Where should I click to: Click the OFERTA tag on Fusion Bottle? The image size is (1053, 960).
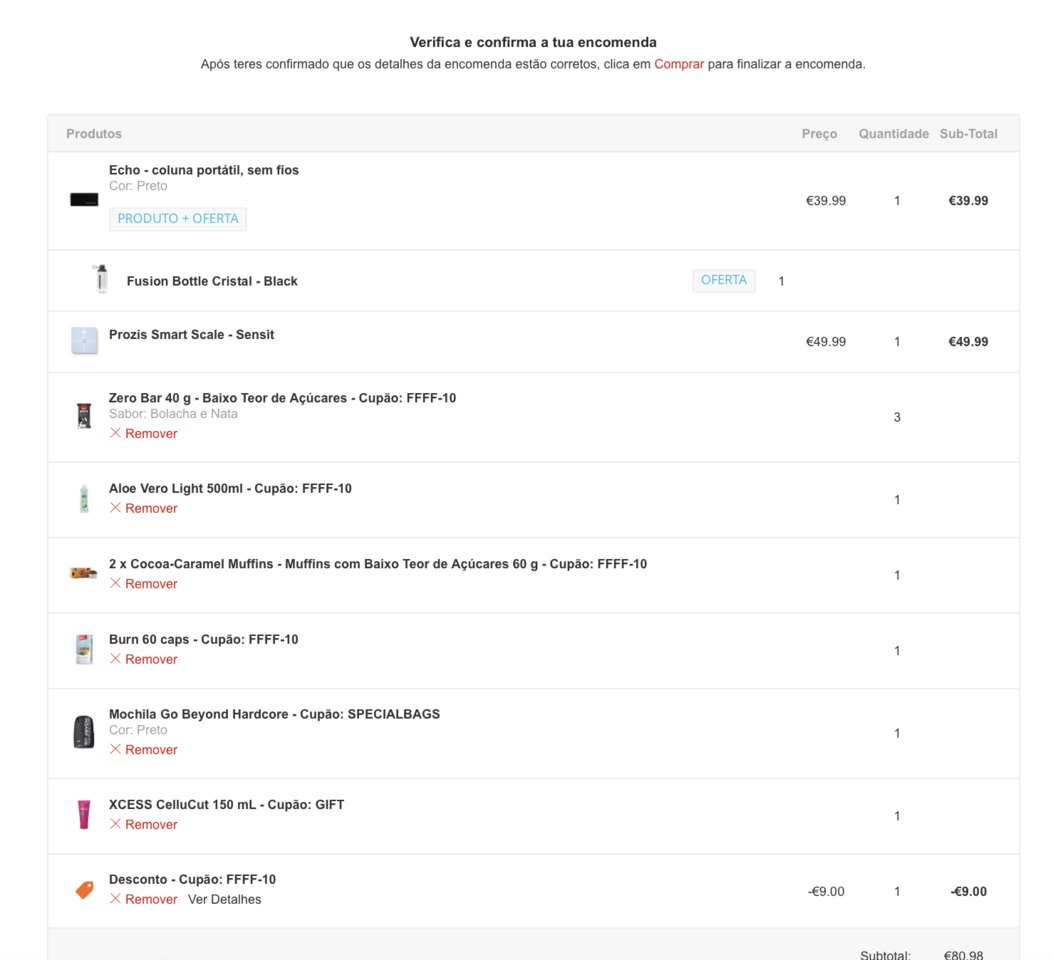pyautogui.click(x=724, y=281)
